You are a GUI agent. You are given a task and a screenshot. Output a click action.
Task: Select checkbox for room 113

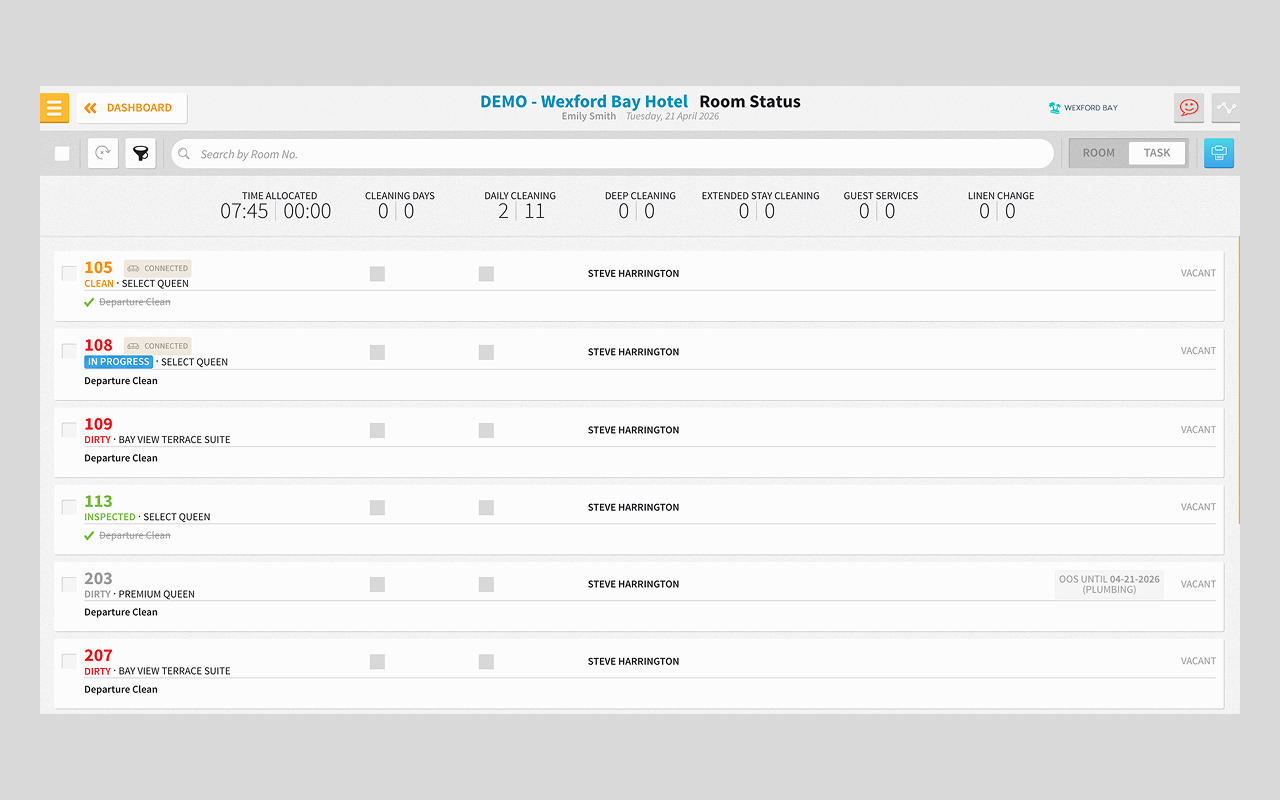coord(69,507)
